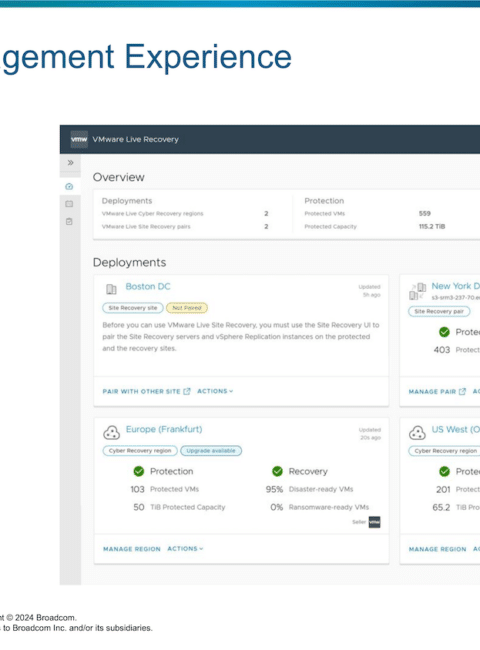Screen dimensions: 480x650
Task: Click Manage Region in Frankfurt card
Action: coord(131,549)
